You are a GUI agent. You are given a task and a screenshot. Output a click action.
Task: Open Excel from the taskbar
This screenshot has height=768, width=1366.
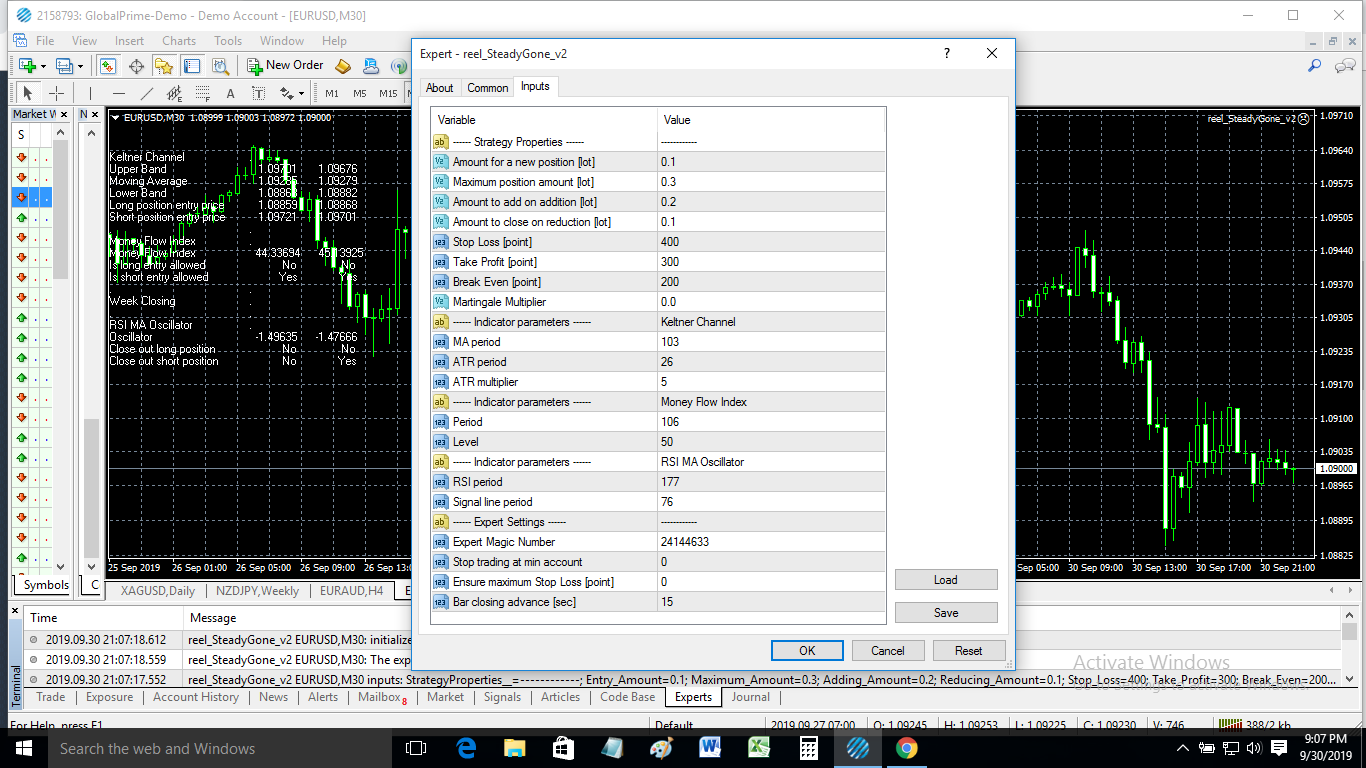(x=760, y=748)
